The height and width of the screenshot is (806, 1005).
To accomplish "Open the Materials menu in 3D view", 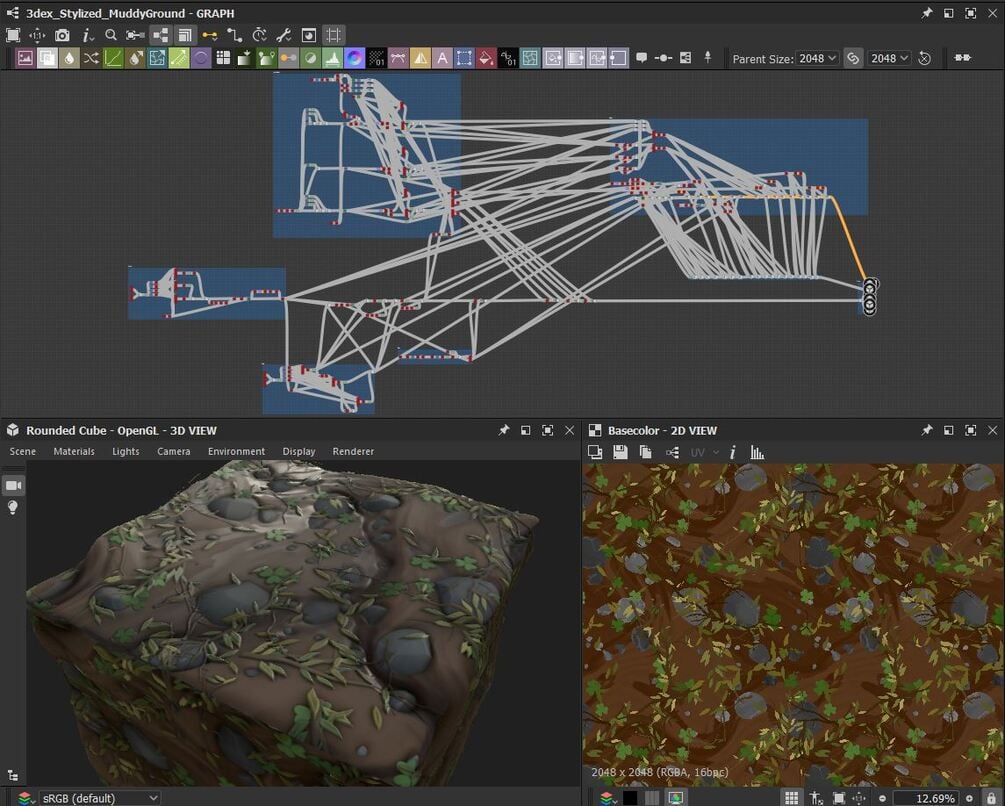I will pos(74,452).
